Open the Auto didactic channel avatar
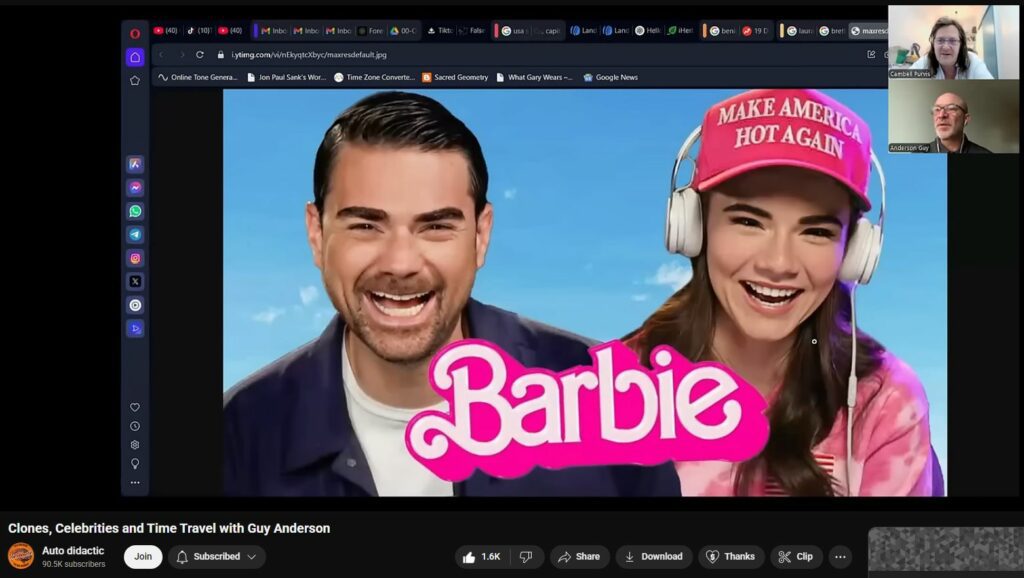The image size is (1024, 578). 21,556
